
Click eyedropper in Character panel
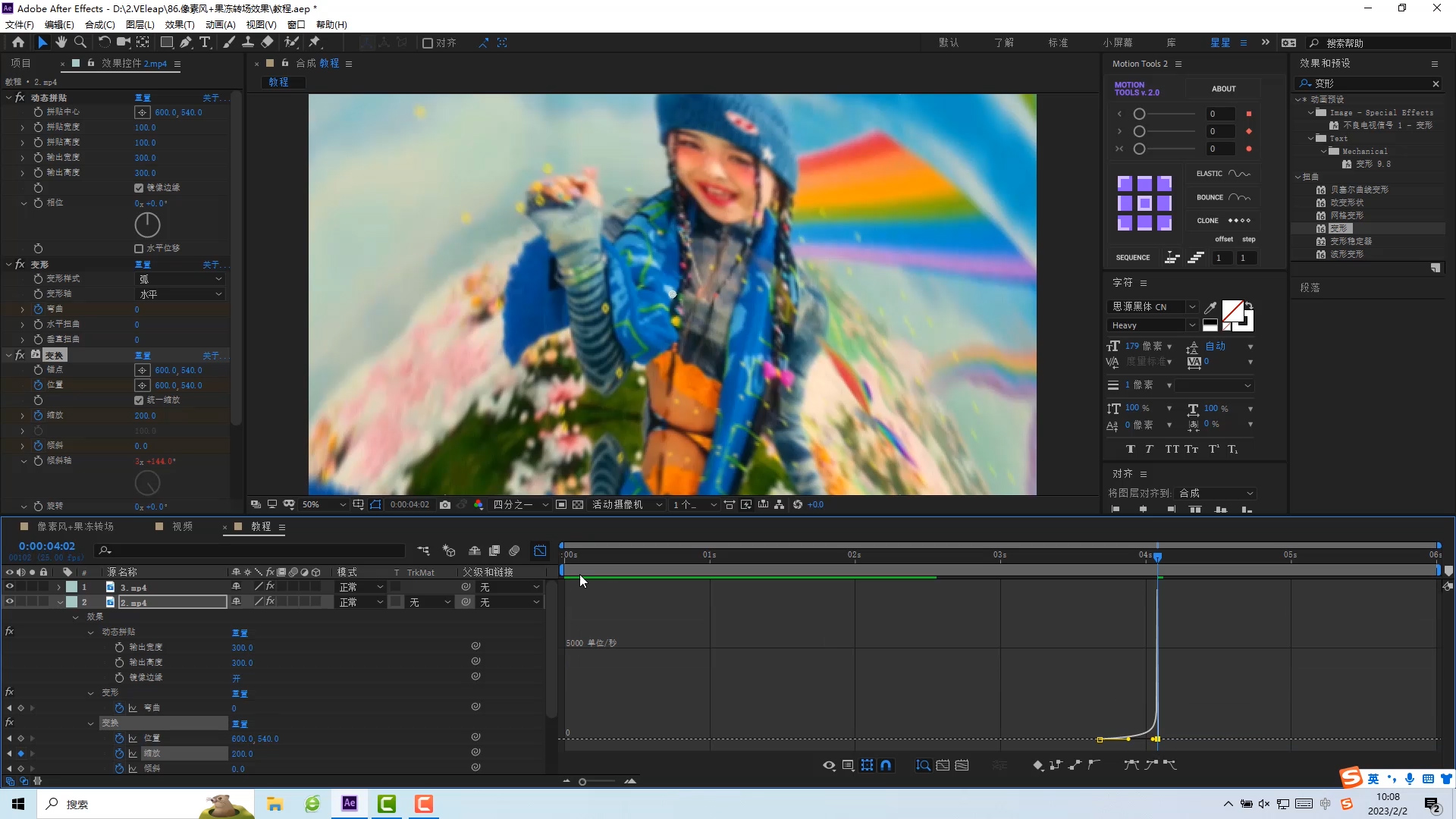point(1210,307)
